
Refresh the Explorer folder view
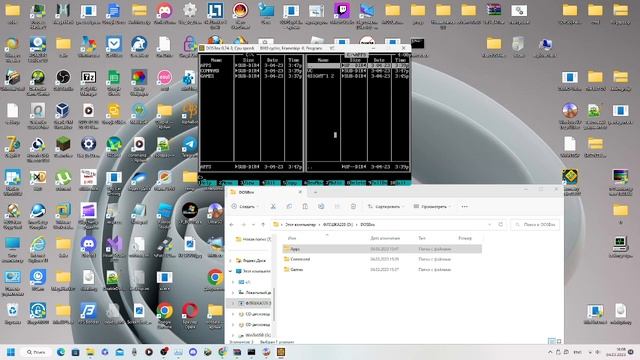[x=501, y=224]
